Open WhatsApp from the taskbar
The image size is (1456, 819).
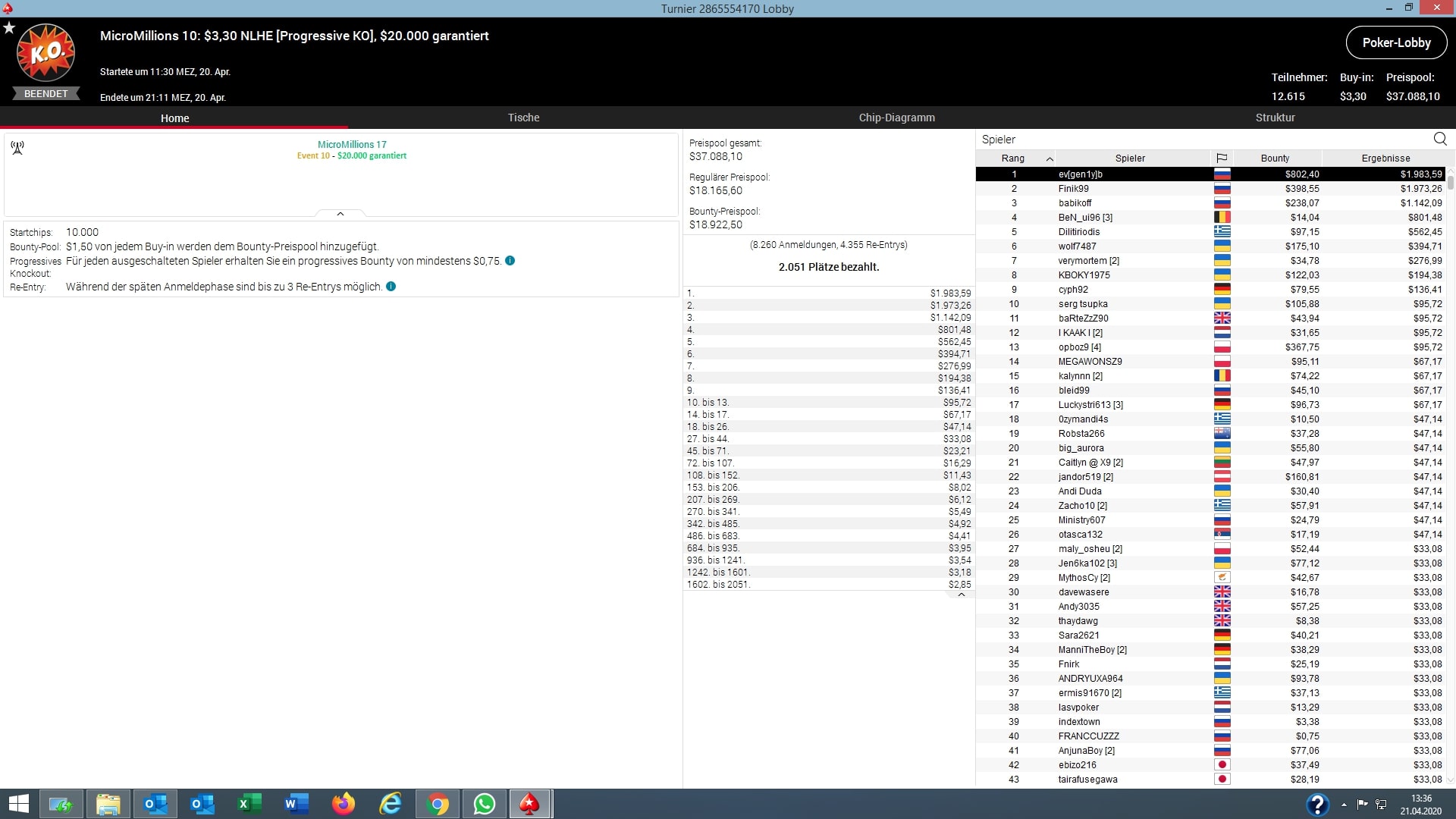484,804
